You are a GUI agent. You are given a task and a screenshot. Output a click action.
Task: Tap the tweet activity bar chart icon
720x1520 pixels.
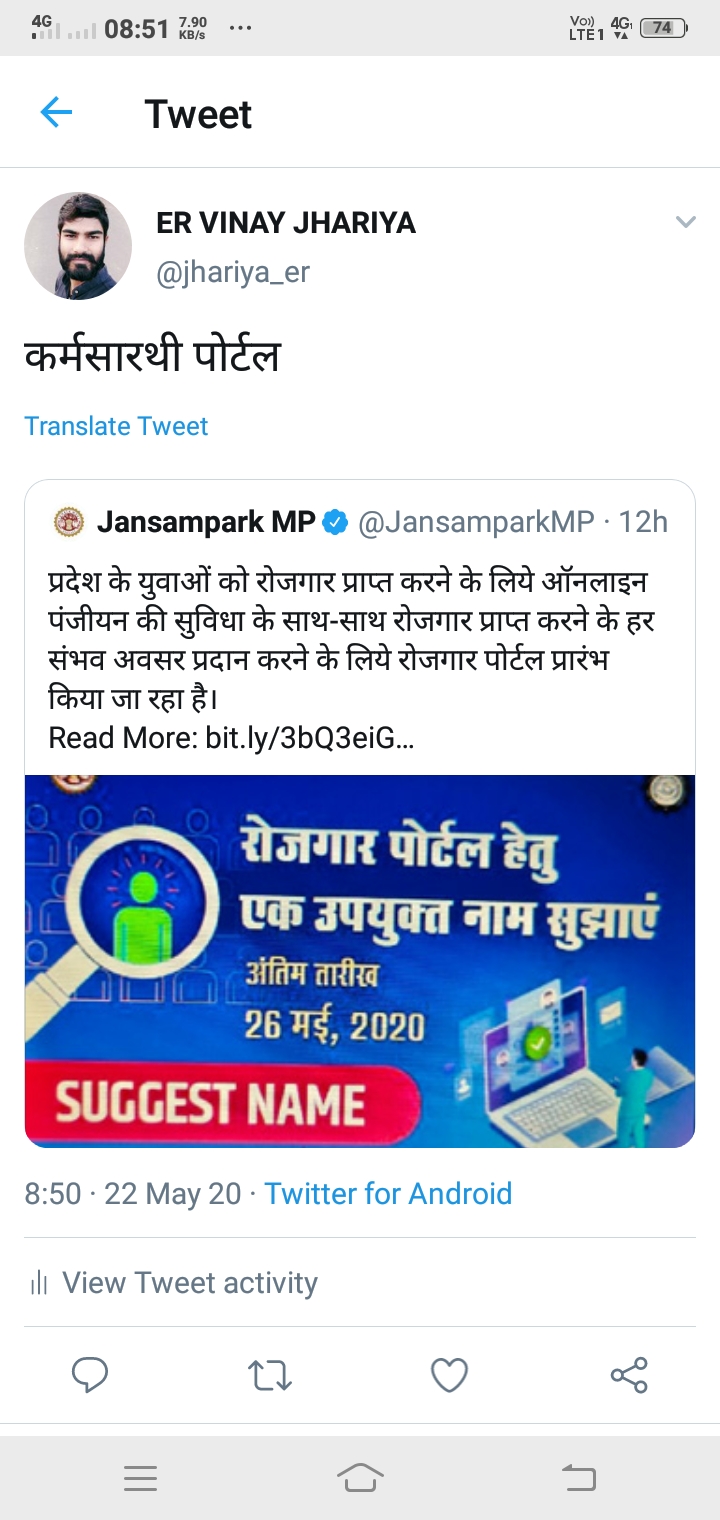click(40, 1283)
